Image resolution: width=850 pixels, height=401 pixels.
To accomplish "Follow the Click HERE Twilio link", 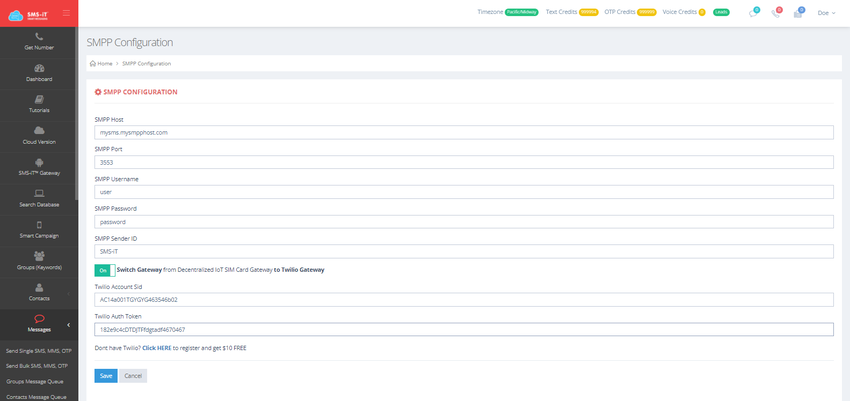I will pyautogui.click(x=157, y=348).
